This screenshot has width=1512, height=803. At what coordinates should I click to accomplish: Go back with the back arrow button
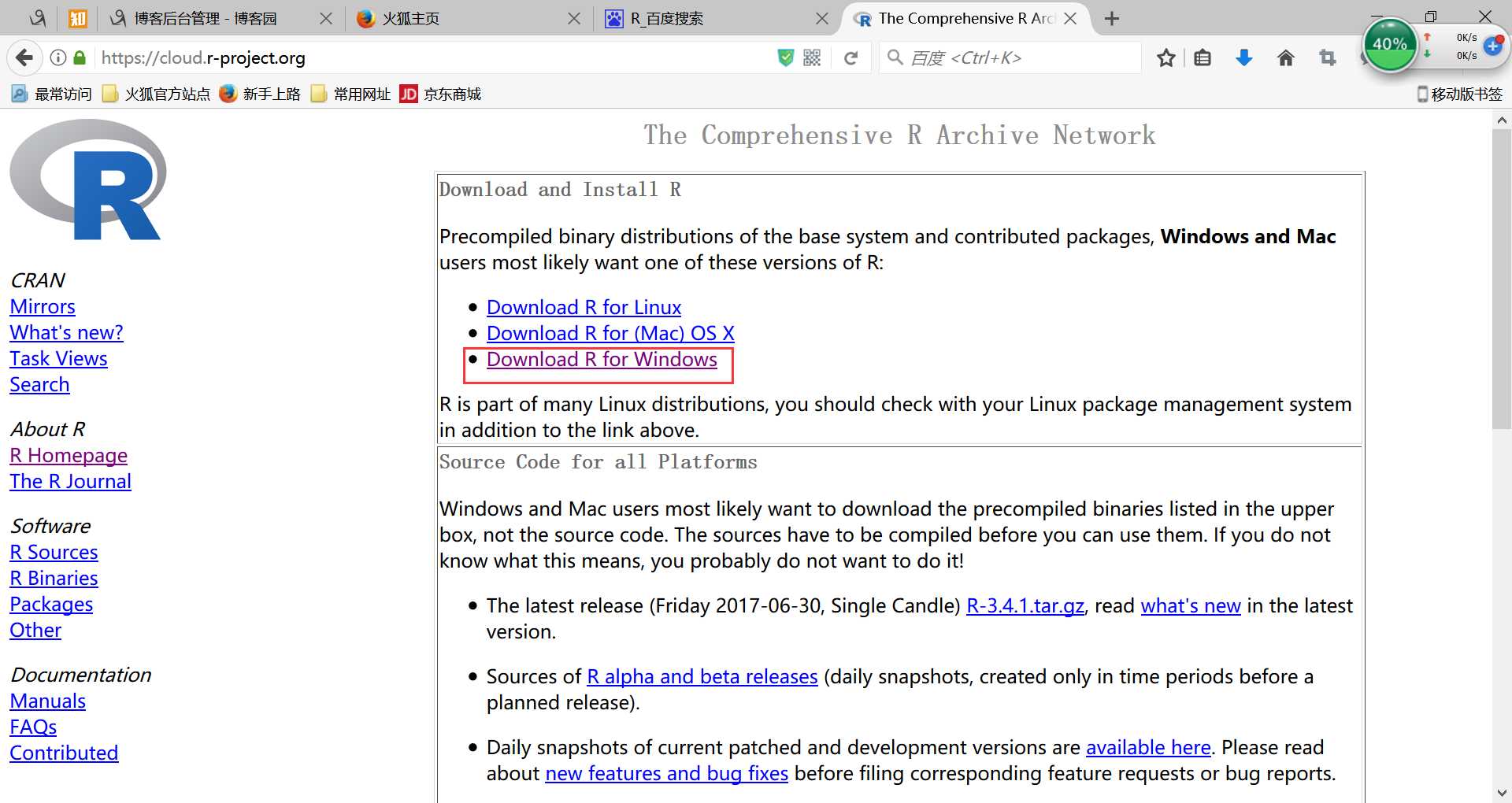tap(24, 57)
